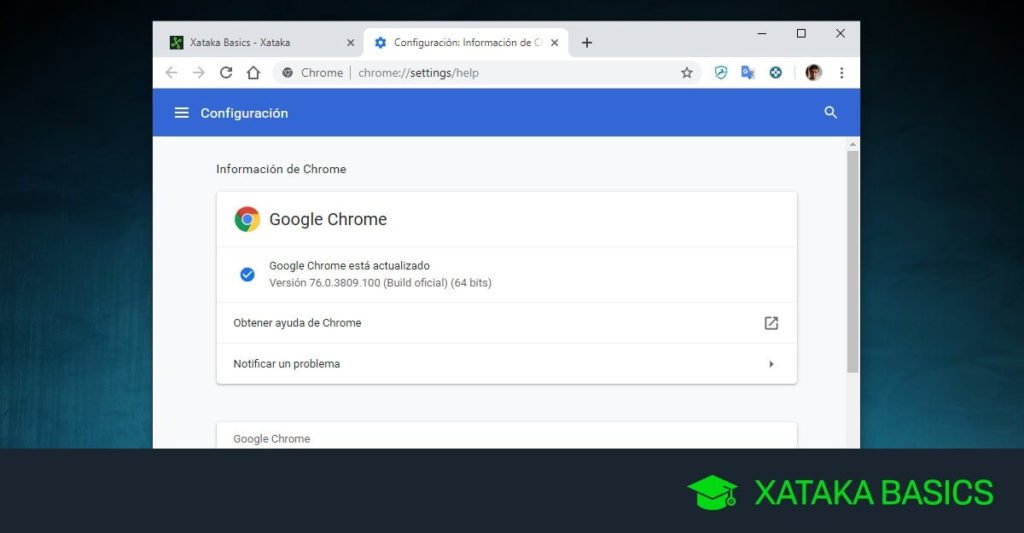The height and width of the screenshot is (533, 1024).
Task: Search settings with the magnifier icon
Action: click(x=830, y=112)
